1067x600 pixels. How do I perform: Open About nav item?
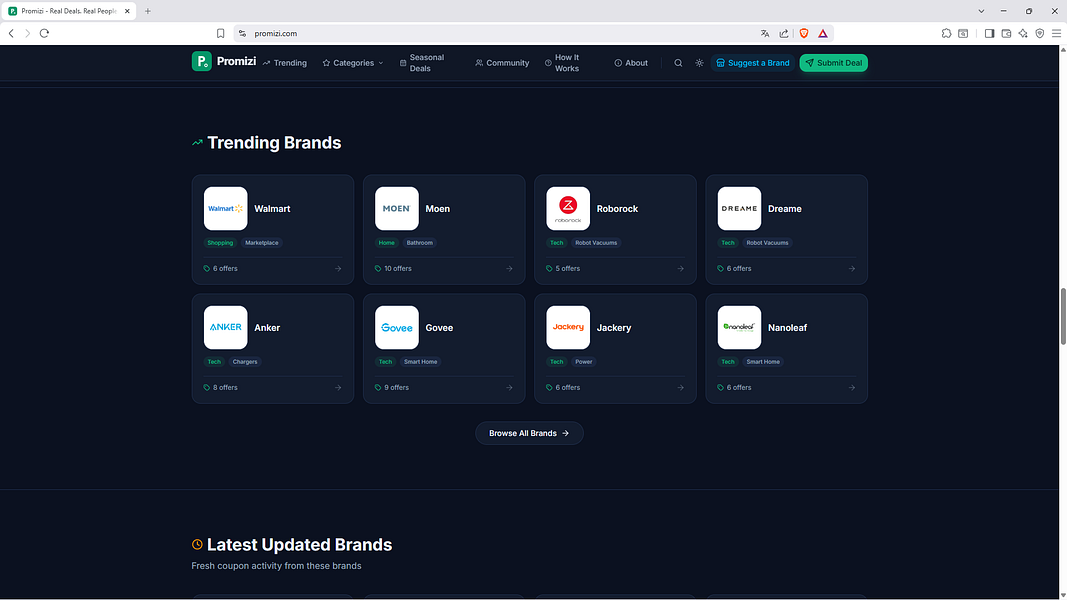coord(631,63)
